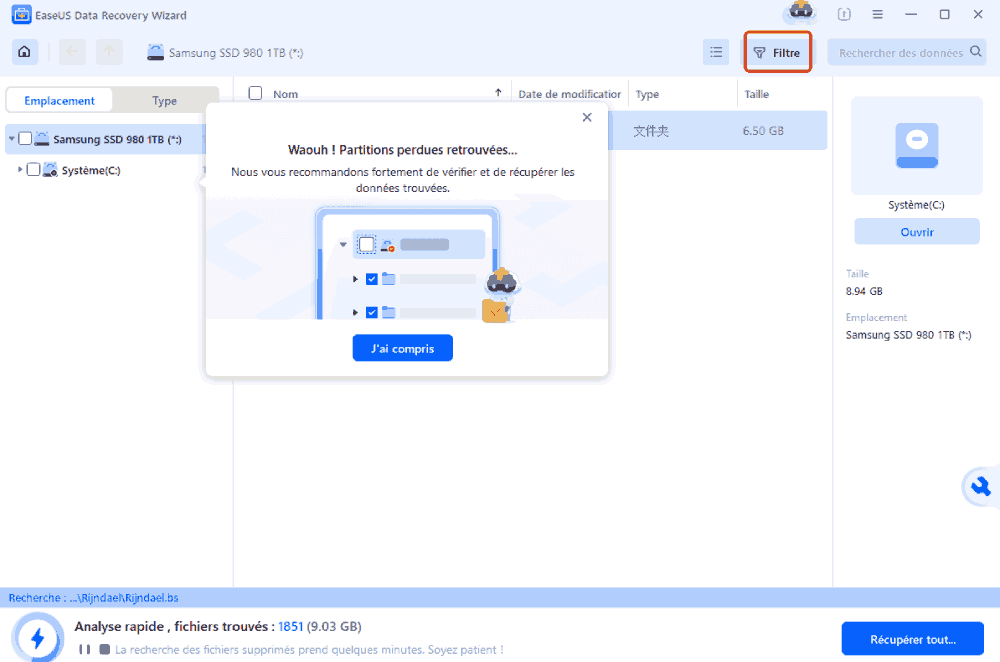Screen dimensions: 1000x662
Task: Switch to the Type tab
Action: click(165, 101)
